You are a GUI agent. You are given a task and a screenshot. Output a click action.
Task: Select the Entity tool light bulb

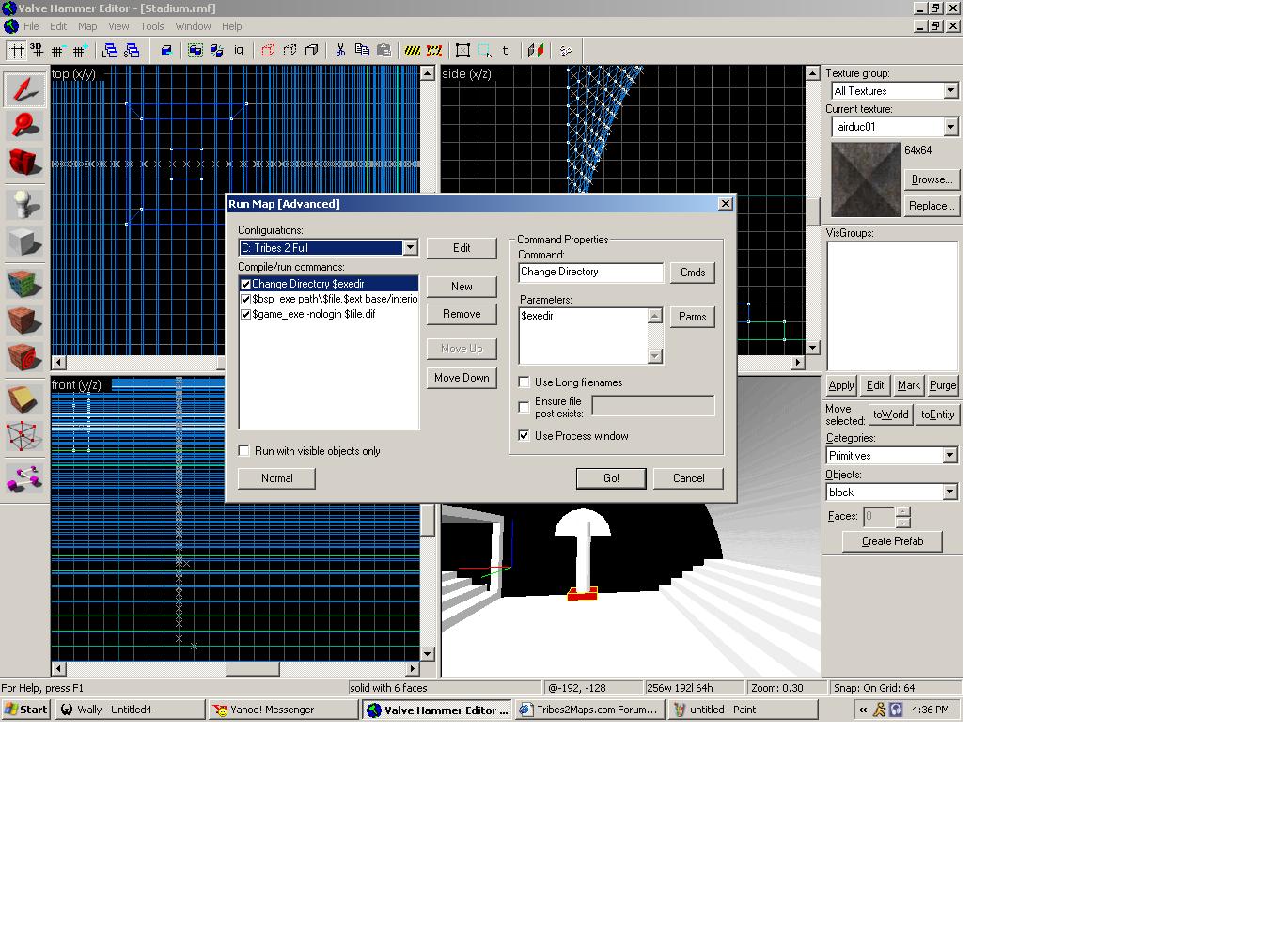point(24,204)
